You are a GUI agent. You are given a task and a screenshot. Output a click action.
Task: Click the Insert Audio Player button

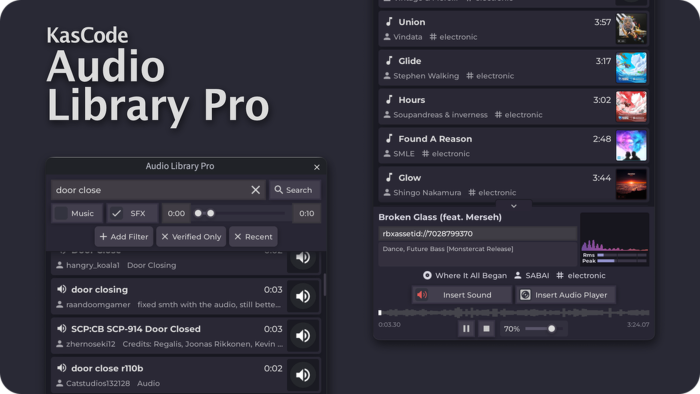pos(565,295)
